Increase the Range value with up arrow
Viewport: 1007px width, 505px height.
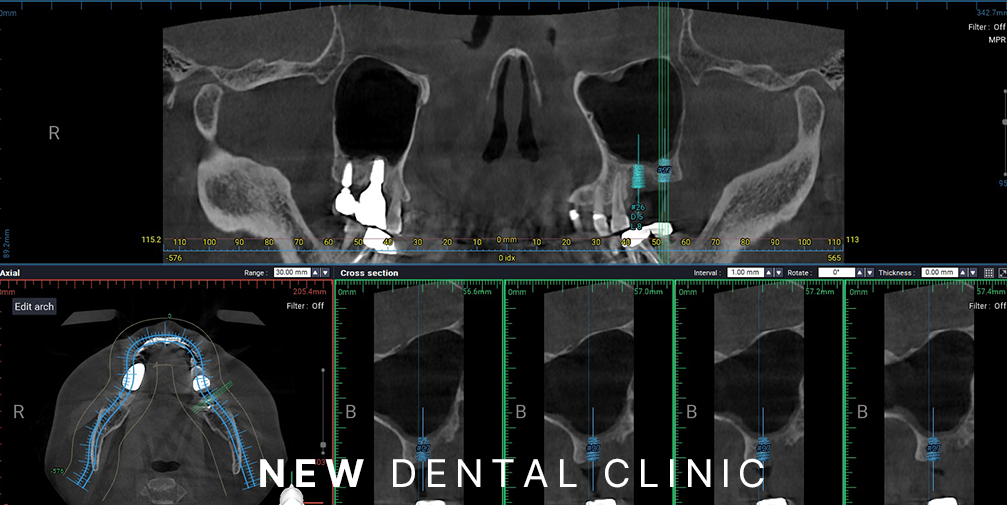(317, 272)
